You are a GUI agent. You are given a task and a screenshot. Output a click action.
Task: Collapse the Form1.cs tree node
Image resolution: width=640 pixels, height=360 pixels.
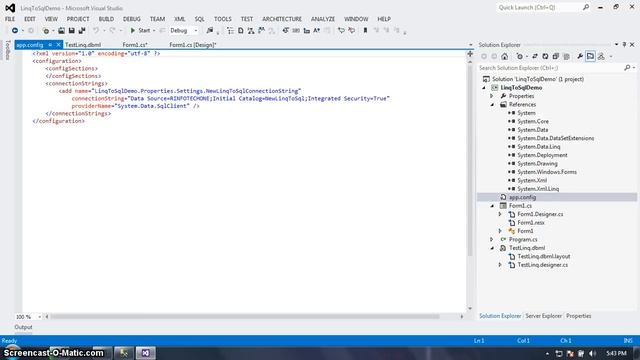tap(492, 206)
